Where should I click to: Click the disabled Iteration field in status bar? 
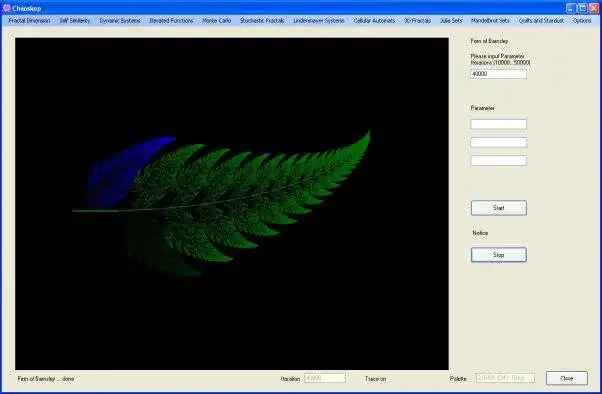pos(325,378)
